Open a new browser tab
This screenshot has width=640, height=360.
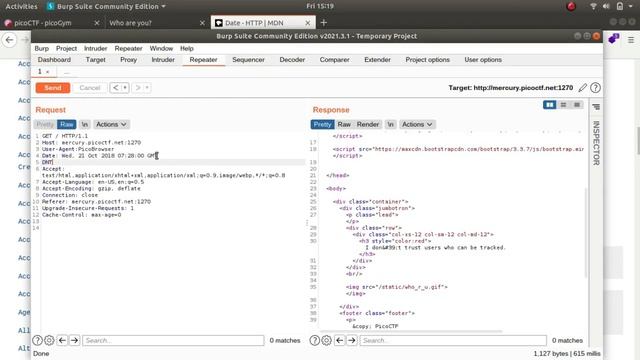[324, 23]
